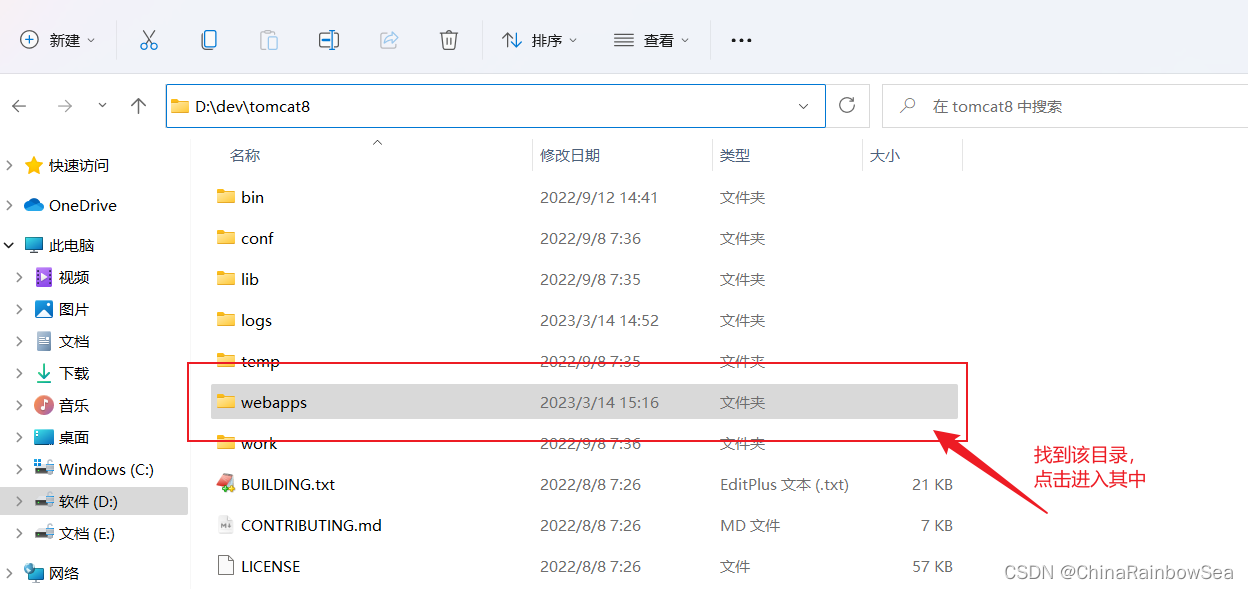The height and width of the screenshot is (589, 1248).
Task: Click the Cut scissors icon
Action: (149, 40)
